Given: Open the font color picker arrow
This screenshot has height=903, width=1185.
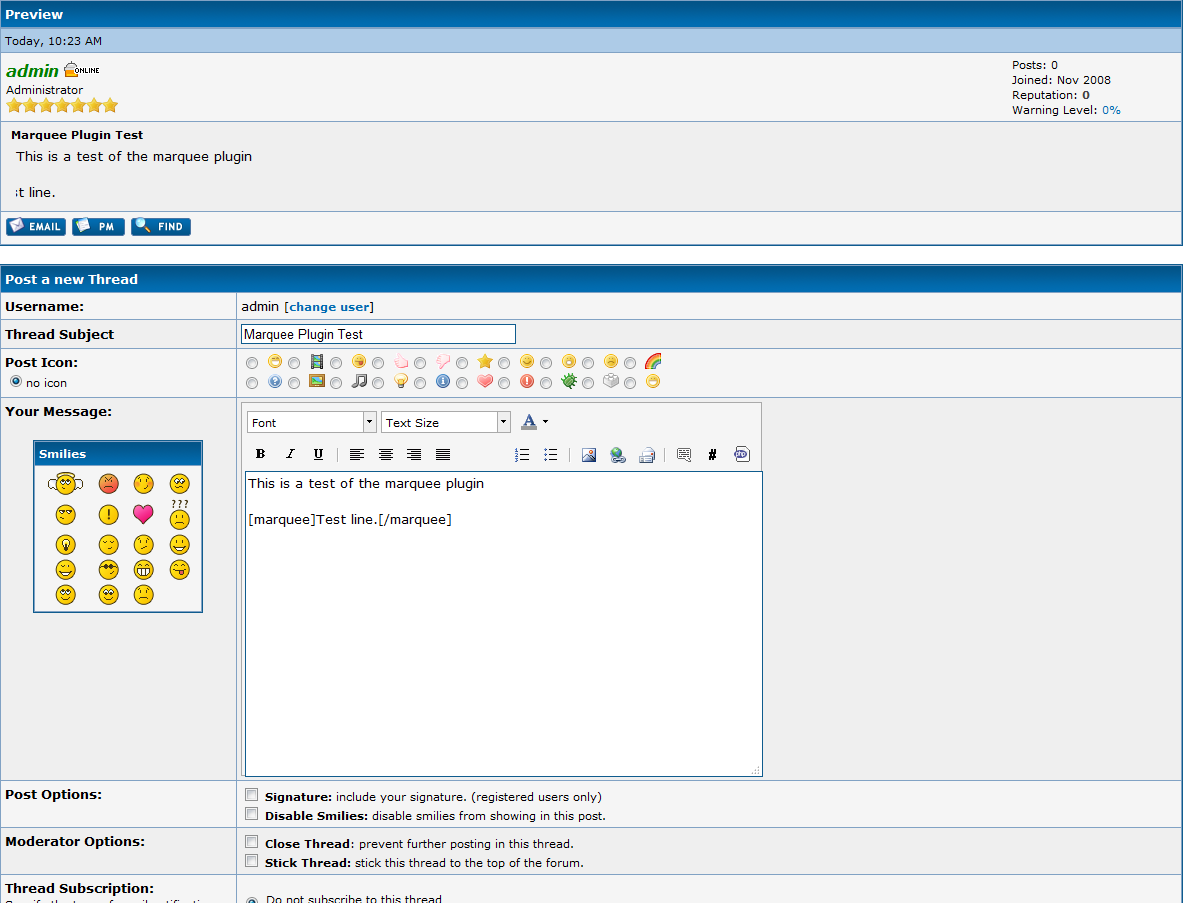Looking at the screenshot, I should pyautogui.click(x=545, y=422).
